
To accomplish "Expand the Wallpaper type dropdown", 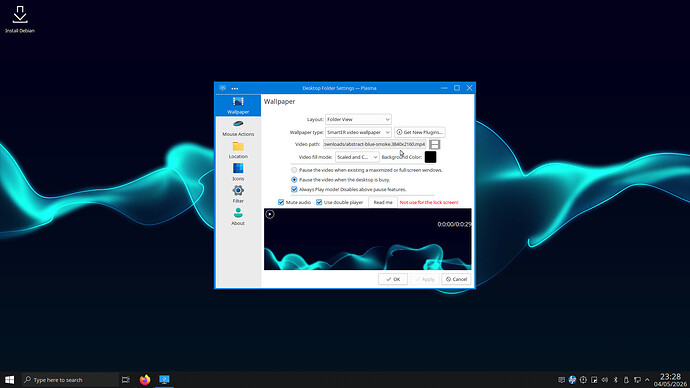I will point(358,132).
